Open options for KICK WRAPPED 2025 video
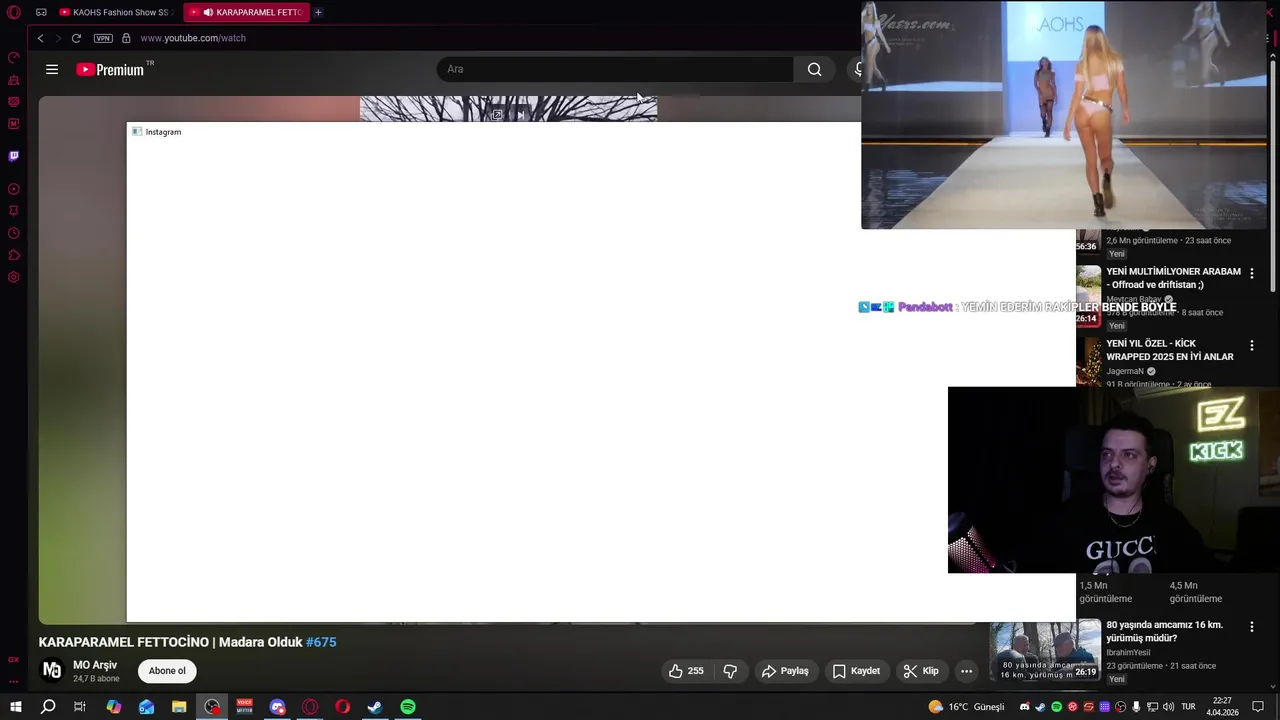This screenshot has height=720, width=1280. (x=1251, y=345)
